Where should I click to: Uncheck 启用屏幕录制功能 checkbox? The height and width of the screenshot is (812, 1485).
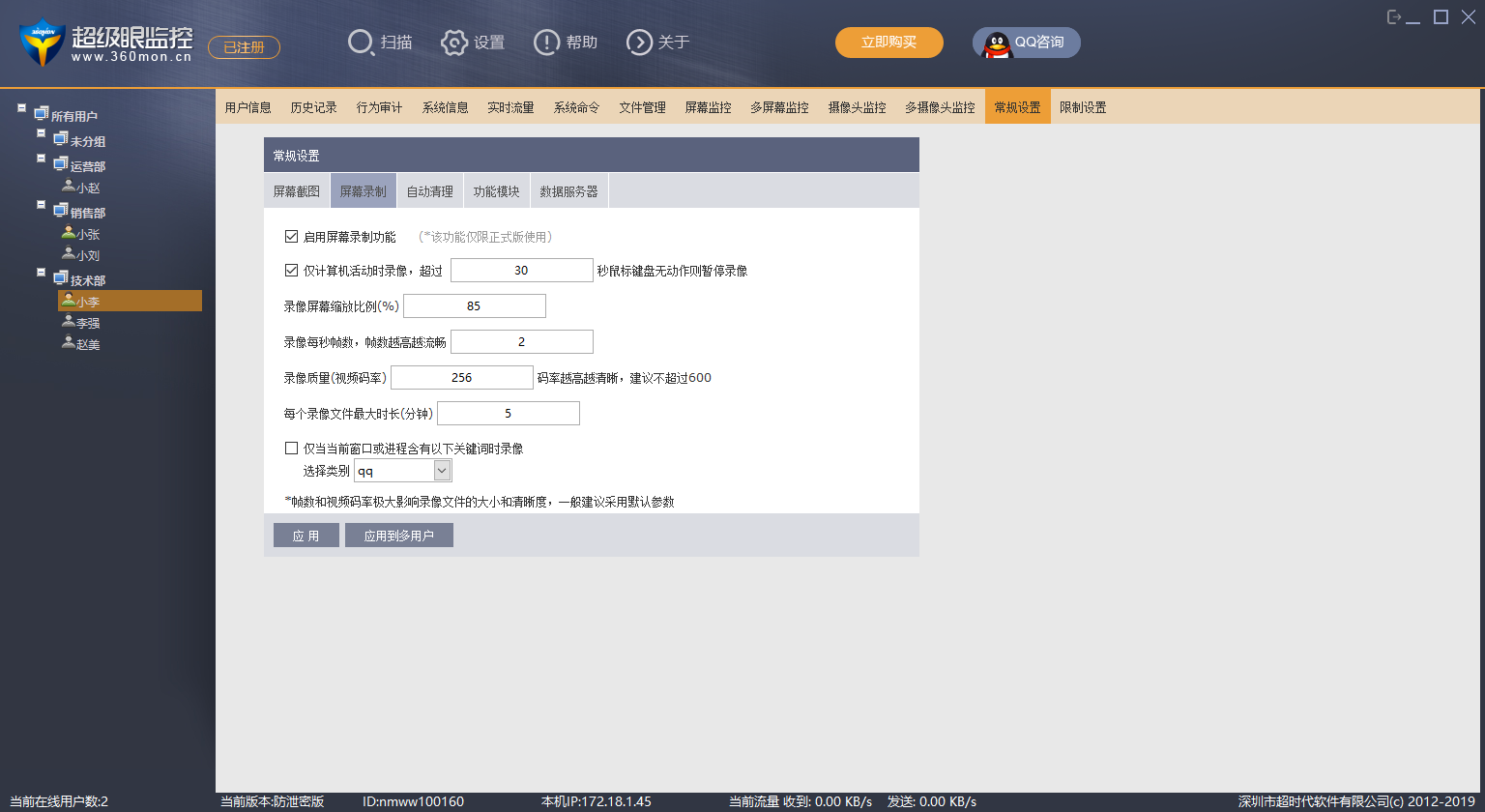coord(291,237)
